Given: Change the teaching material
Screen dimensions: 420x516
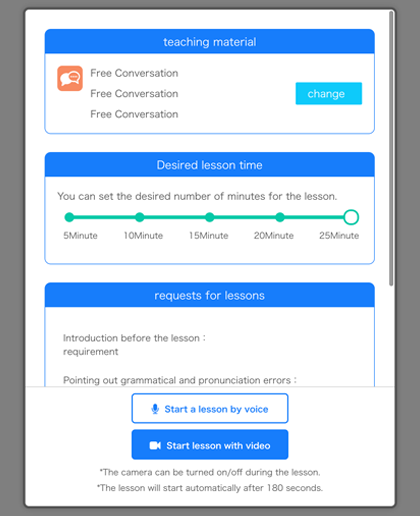Looking at the screenshot, I should tap(328, 93).
